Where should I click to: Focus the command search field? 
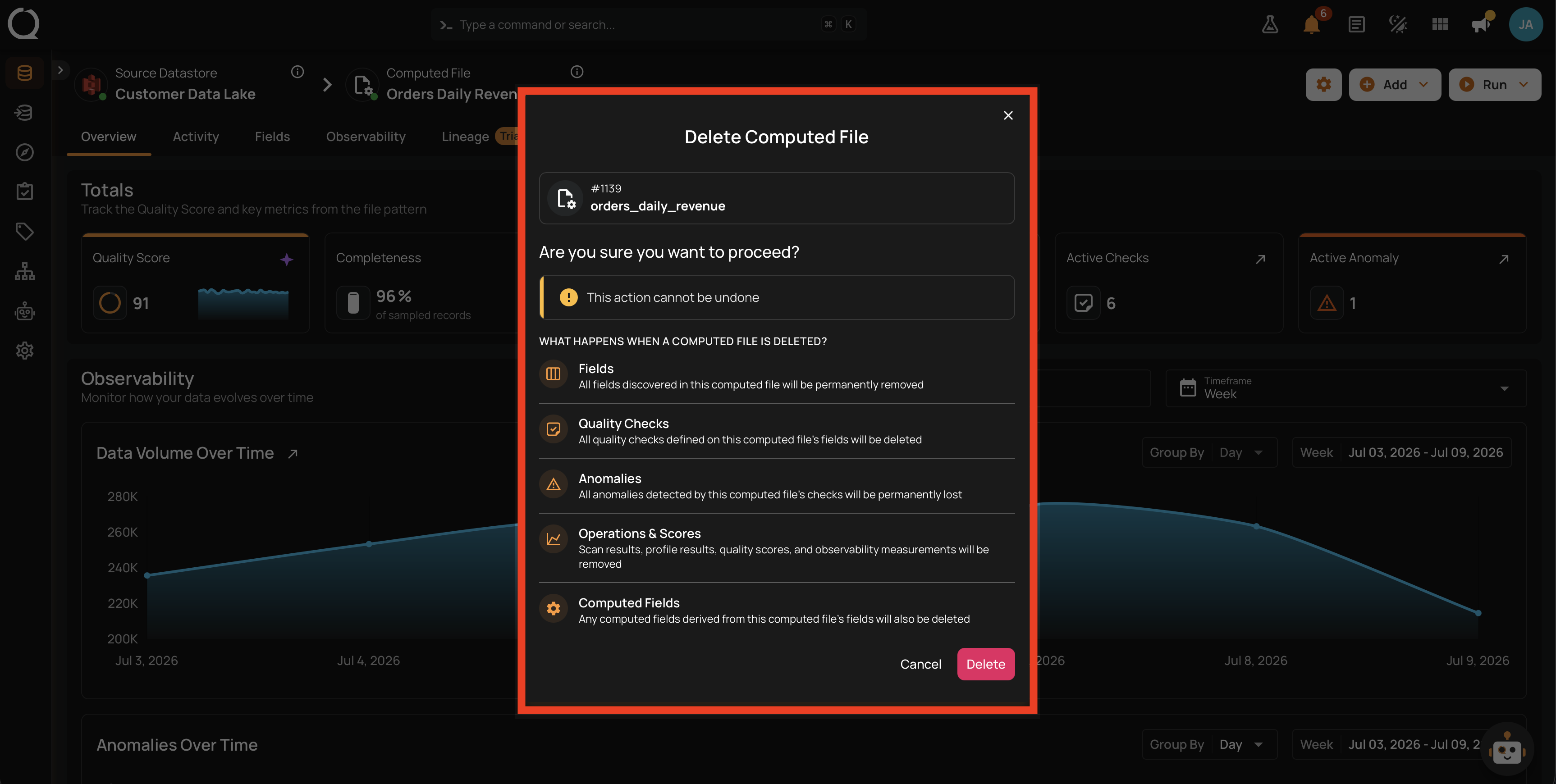649,24
